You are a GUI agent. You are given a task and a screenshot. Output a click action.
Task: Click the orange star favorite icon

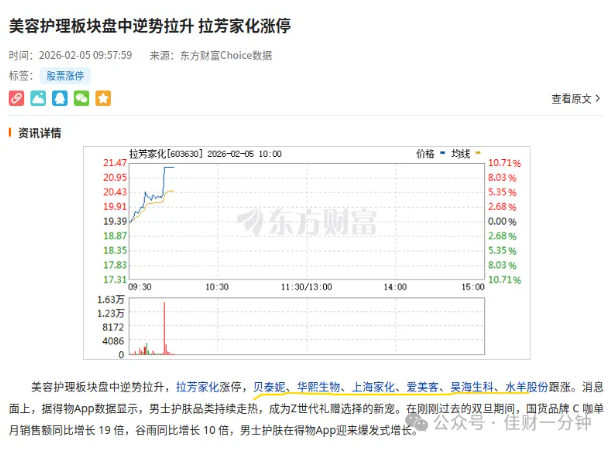pyautogui.click(x=103, y=98)
